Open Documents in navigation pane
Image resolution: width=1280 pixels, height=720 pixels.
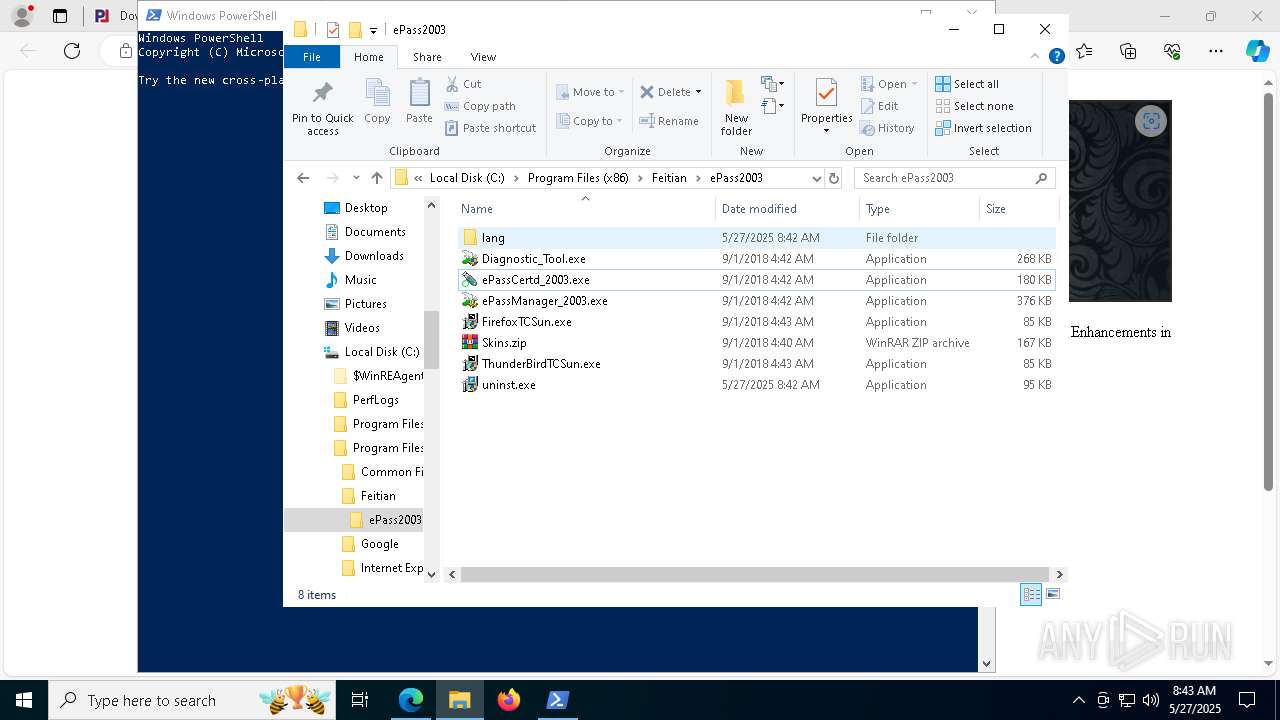(375, 232)
